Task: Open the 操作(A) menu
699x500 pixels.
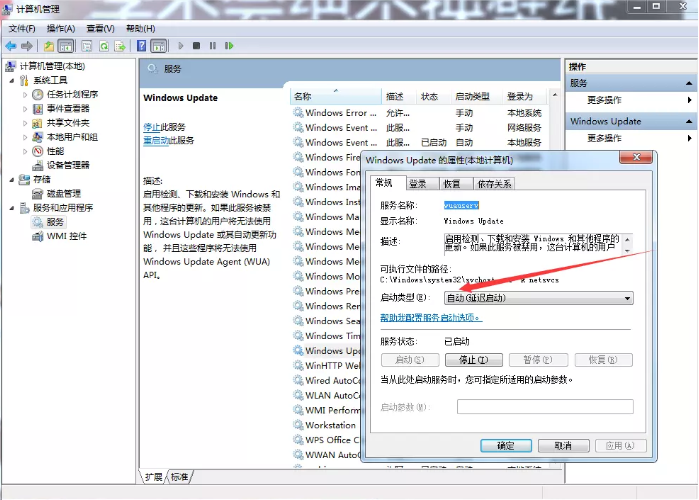Action: click(x=61, y=29)
